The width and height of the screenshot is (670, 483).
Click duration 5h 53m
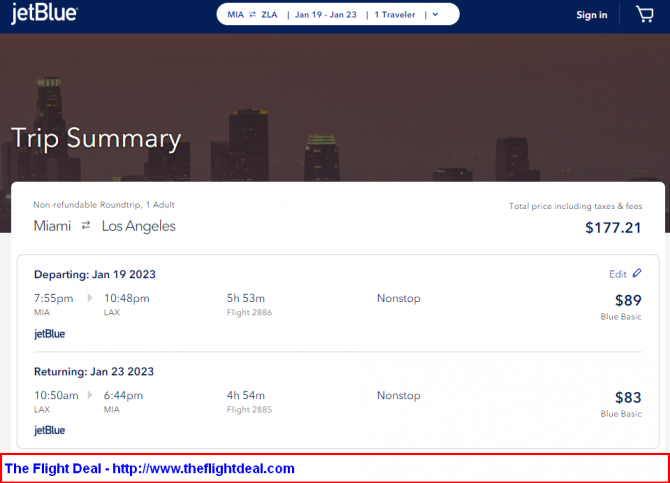[x=246, y=298]
